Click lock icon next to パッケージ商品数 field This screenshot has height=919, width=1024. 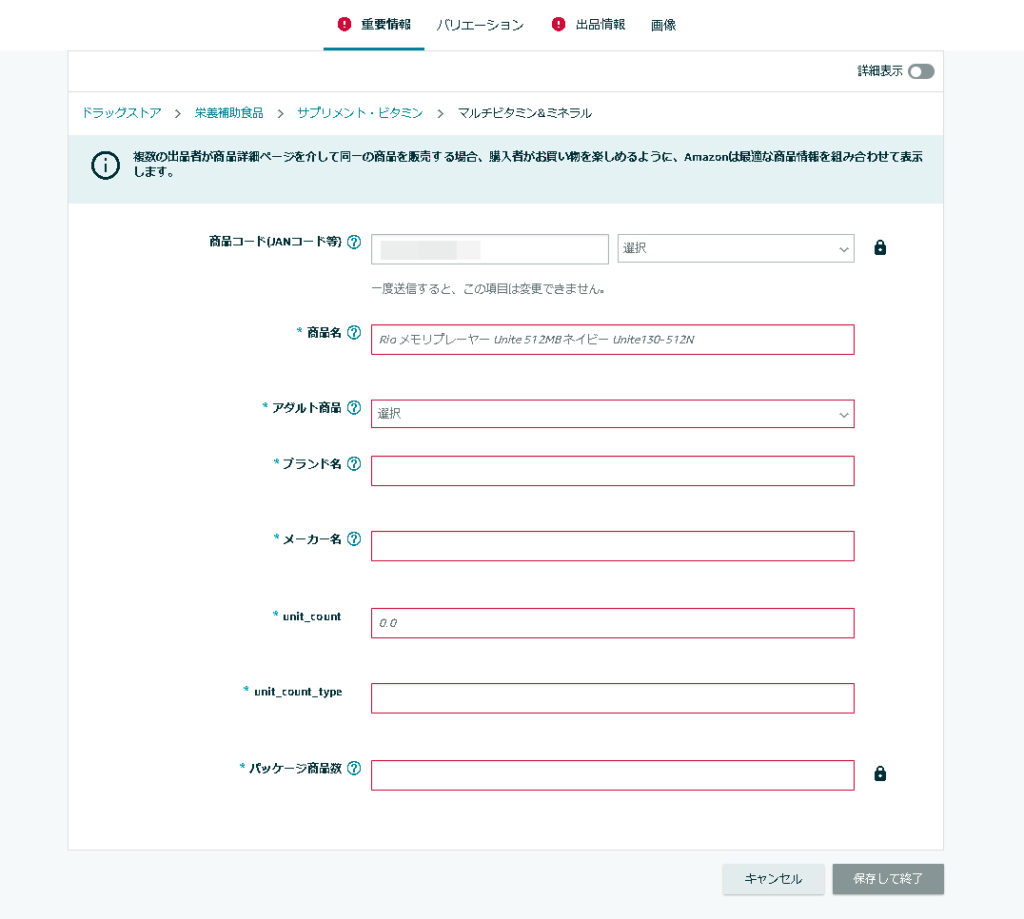(x=880, y=774)
